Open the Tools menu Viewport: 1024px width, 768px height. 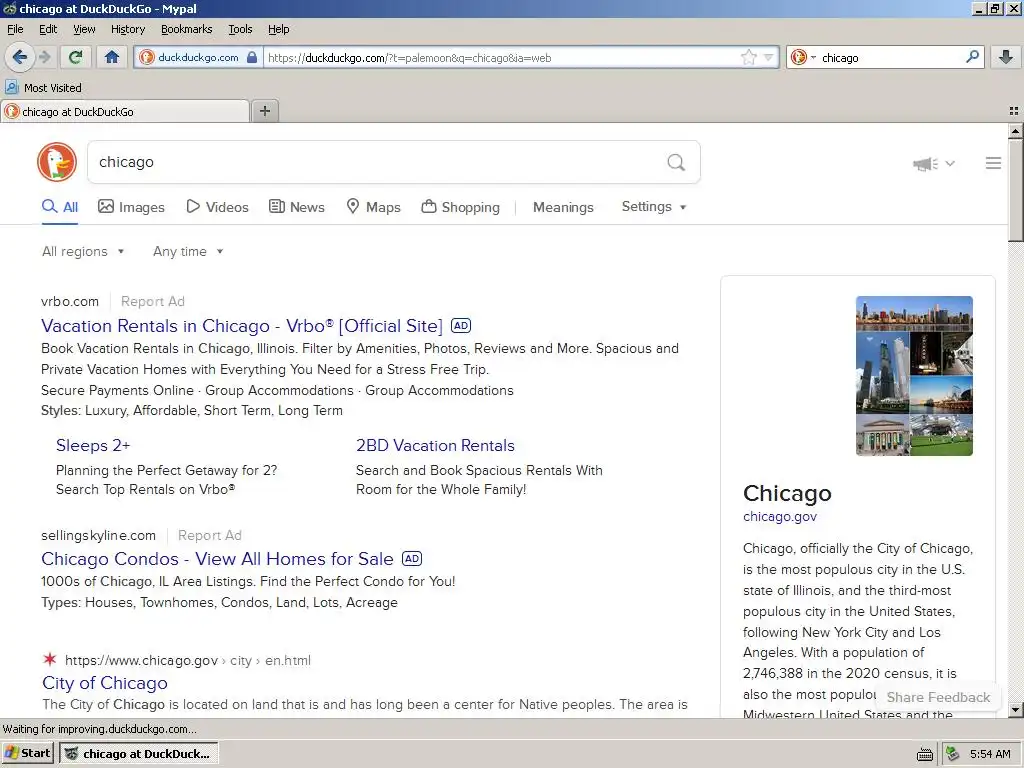(x=240, y=29)
